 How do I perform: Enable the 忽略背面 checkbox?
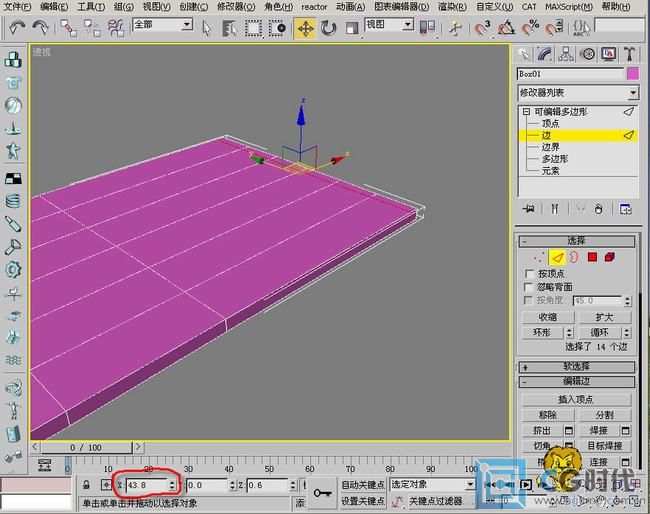point(529,287)
